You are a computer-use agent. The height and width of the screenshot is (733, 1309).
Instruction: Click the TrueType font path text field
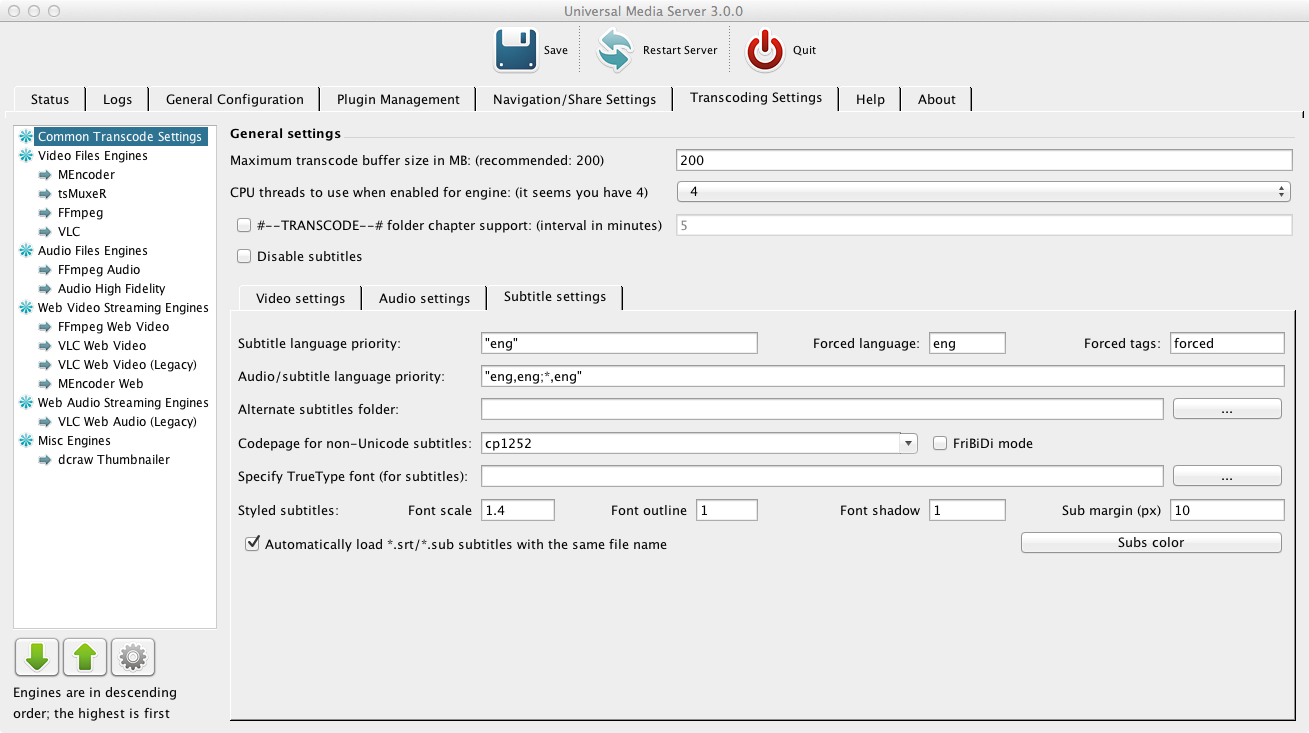[822, 476]
